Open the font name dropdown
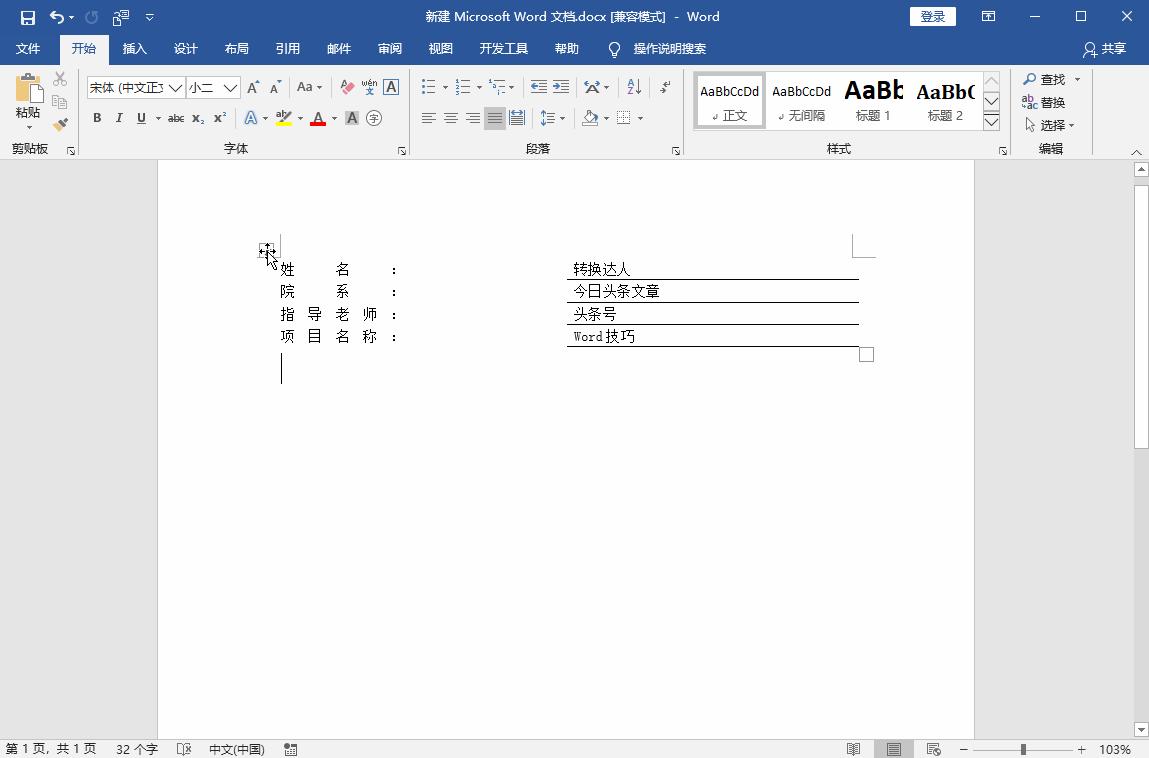Screen dimensions: 1149x758 coord(175,88)
